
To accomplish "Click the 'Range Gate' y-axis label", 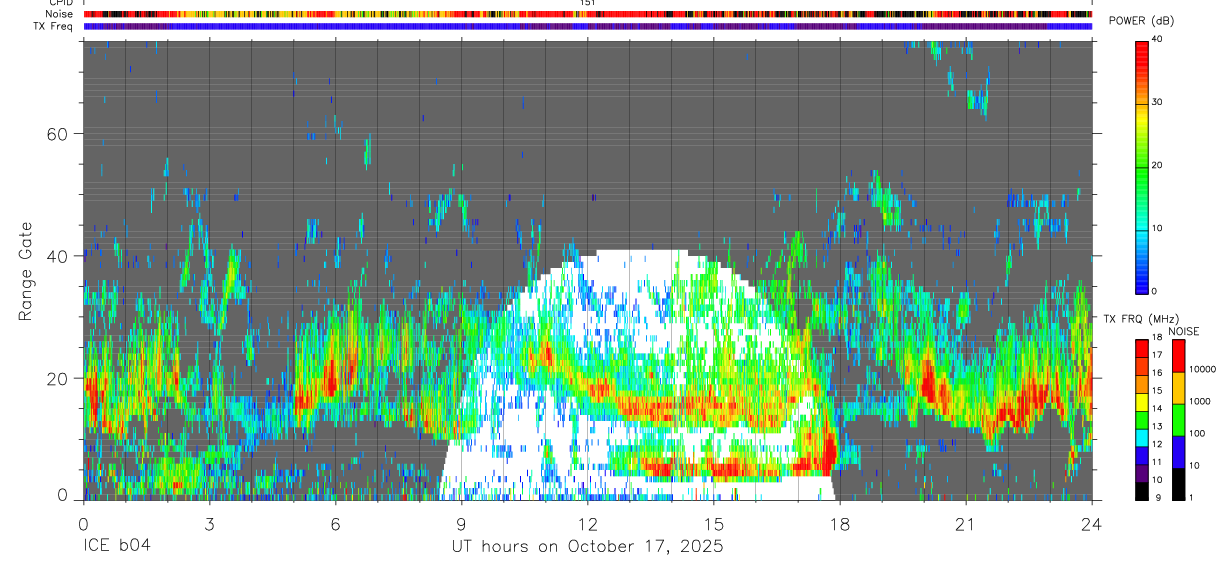I will point(25,272).
